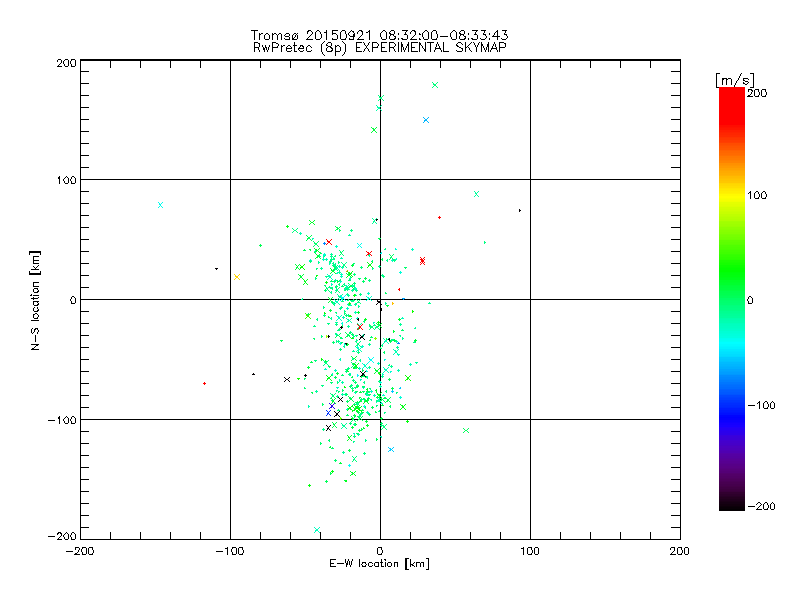800x600 pixels.
Task: Select the orange X marker left of cluster
Action: 236,277
